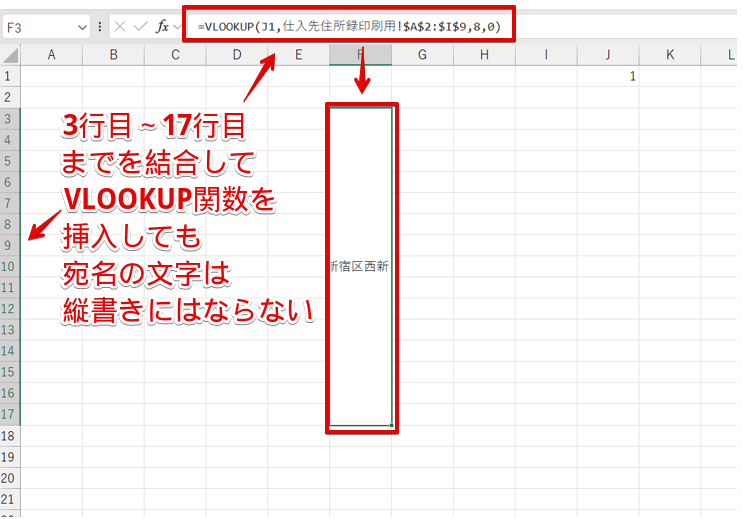
Task: Open the Insert Function fx button
Action: [x=163, y=27]
